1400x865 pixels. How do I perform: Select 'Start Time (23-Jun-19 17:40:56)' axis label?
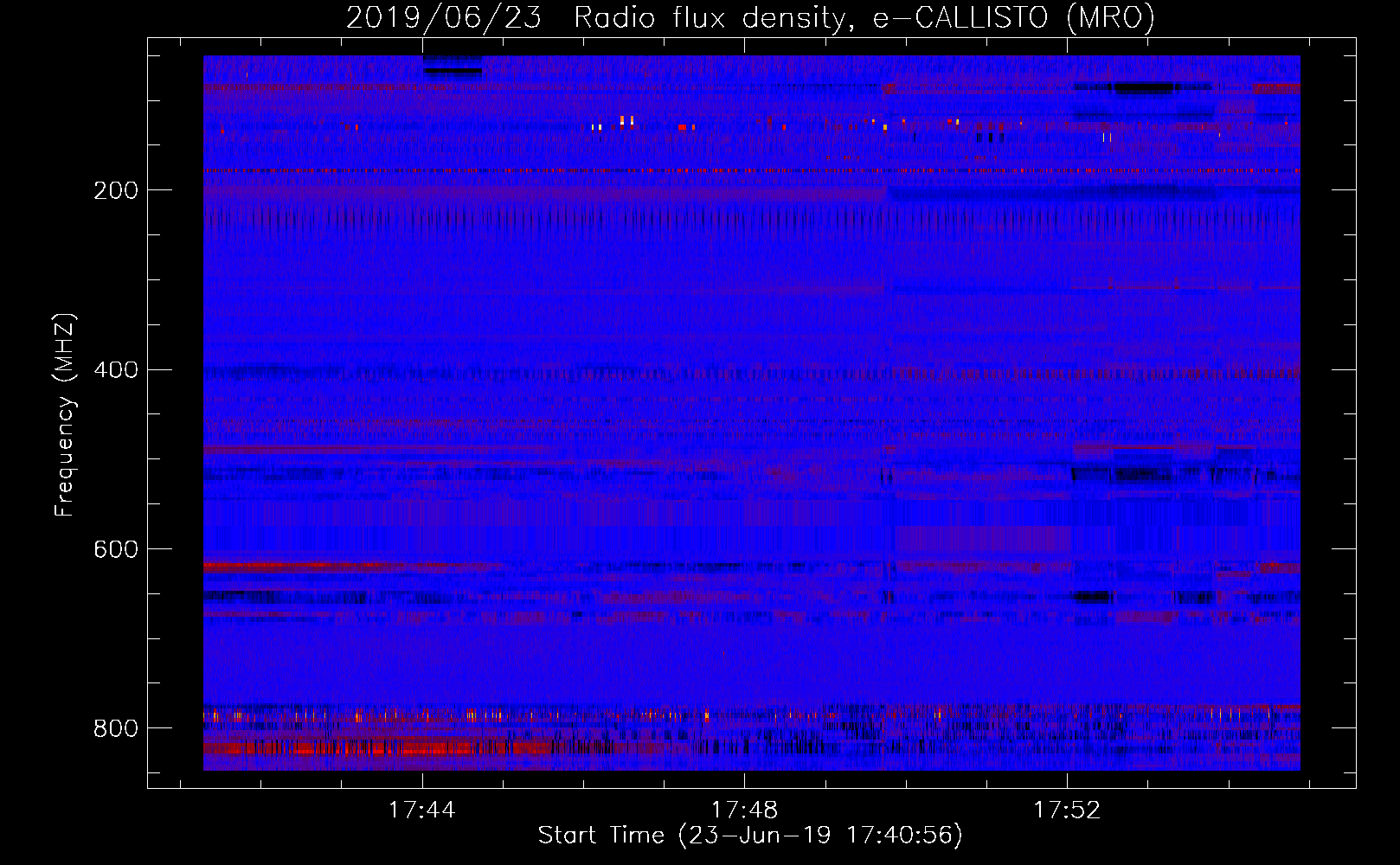point(750,836)
